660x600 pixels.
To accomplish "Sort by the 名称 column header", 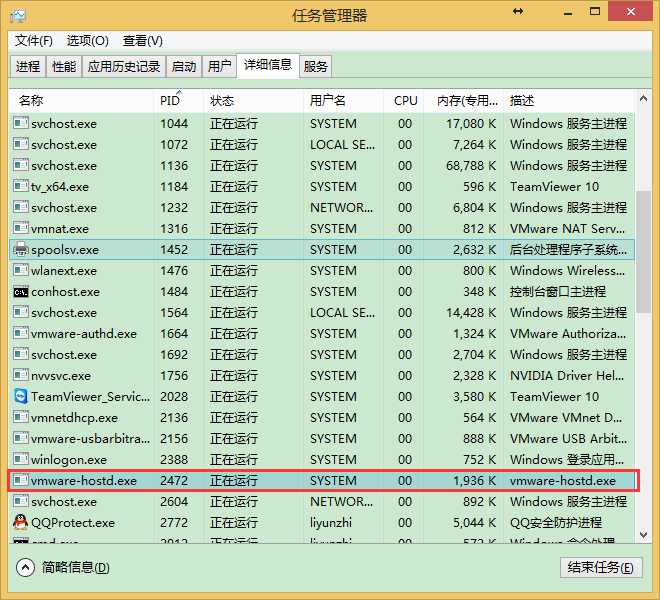I will pyautogui.click(x=81, y=101).
